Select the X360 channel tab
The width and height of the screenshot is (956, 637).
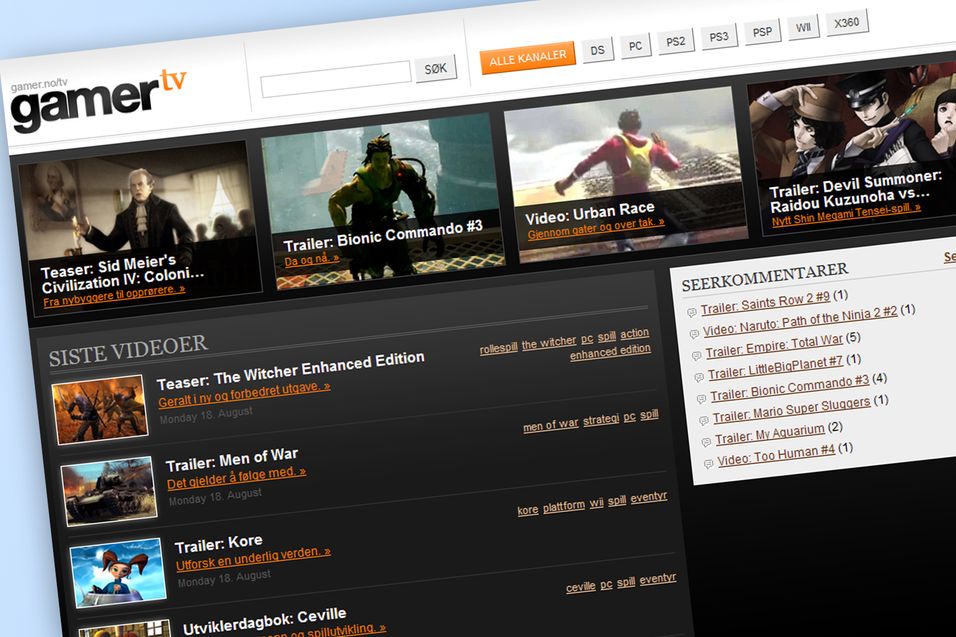(x=847, y=23)
